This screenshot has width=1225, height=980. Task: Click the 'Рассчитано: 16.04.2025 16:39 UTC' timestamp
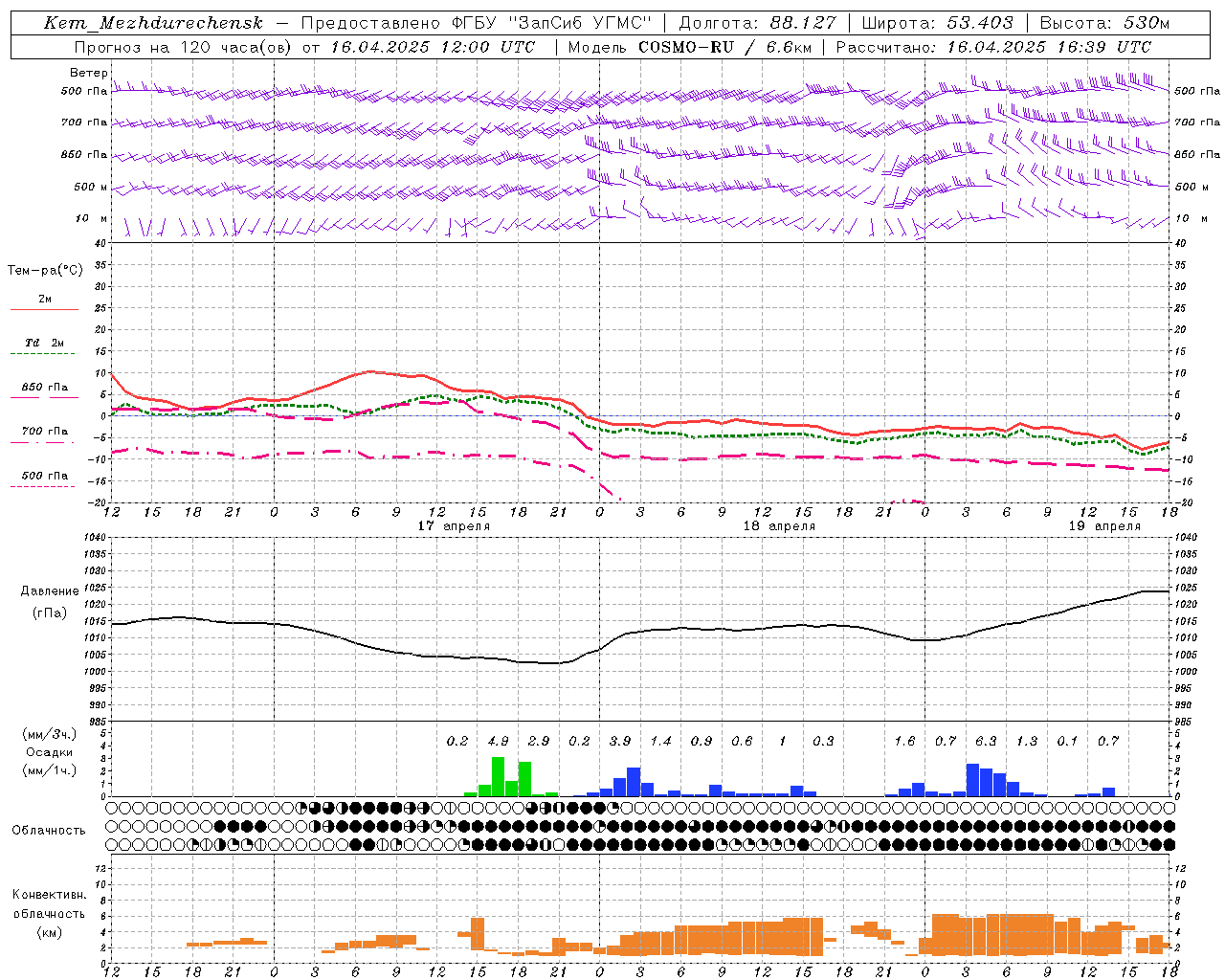coord(993,47)
